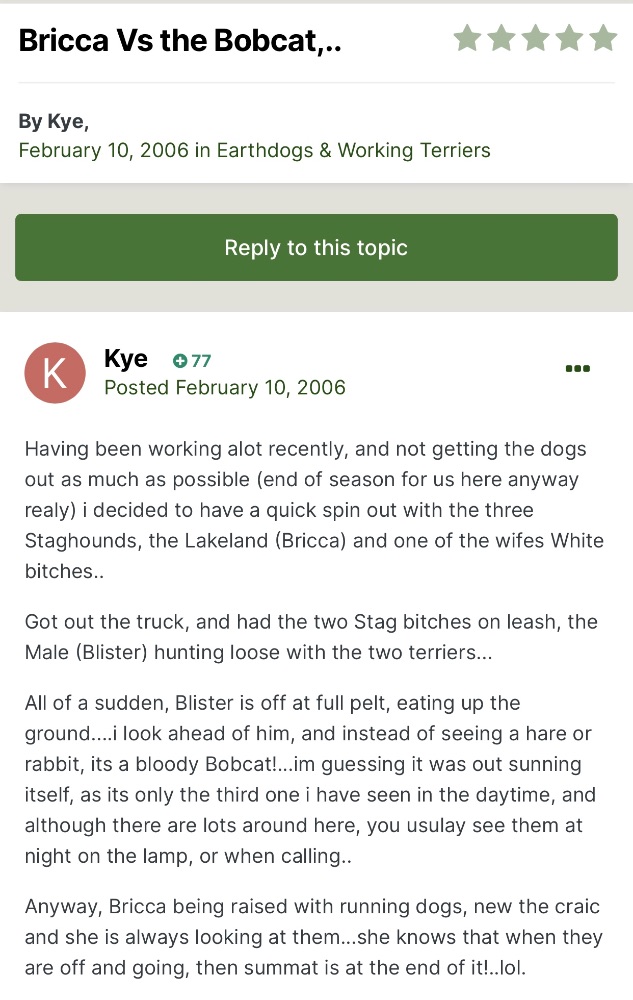Click the paragraph starting 'Having been working alot'

(315, 510)
